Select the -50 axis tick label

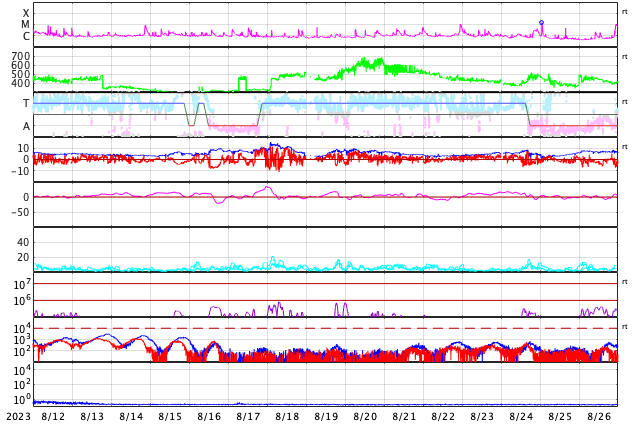[x=20, y=212]
